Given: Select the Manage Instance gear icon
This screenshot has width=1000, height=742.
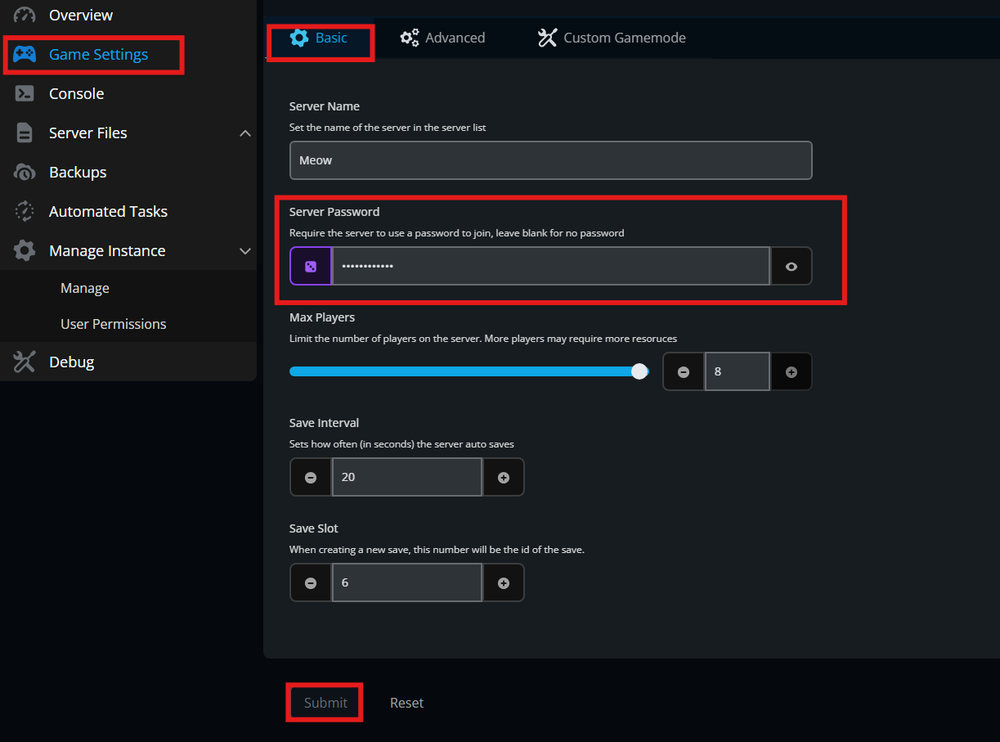Looking at the screenshot, I should point(24,250).
